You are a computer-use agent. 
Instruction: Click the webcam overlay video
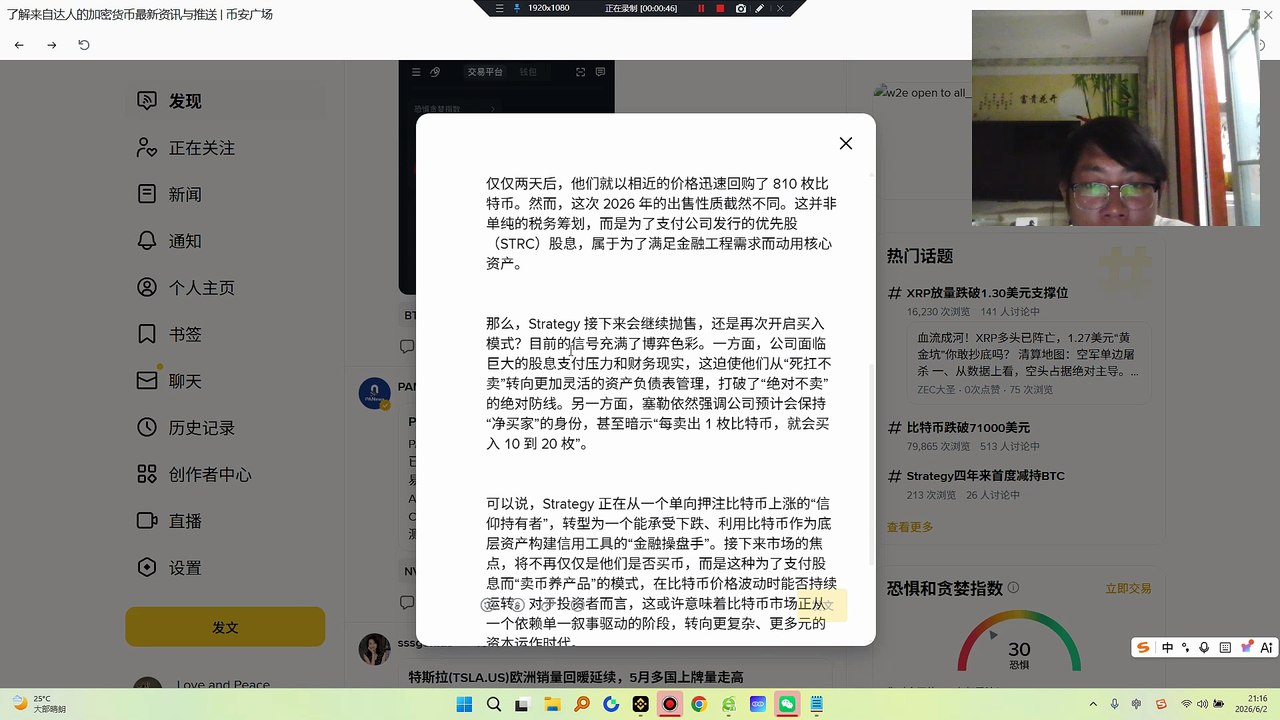(x=1116, y=118)
